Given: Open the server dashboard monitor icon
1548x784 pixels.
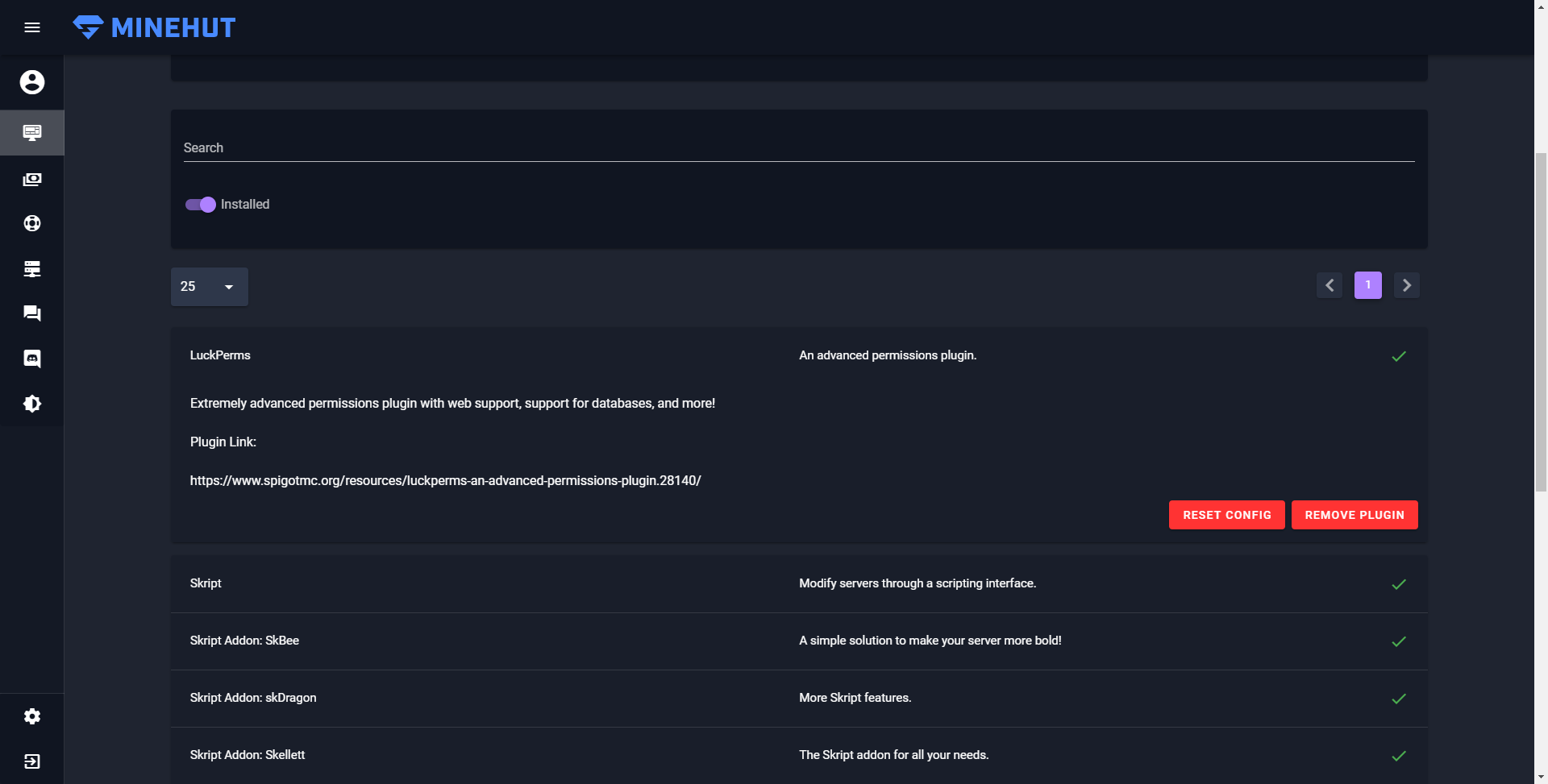Looking at the screenshot, I should pos(32,133).
